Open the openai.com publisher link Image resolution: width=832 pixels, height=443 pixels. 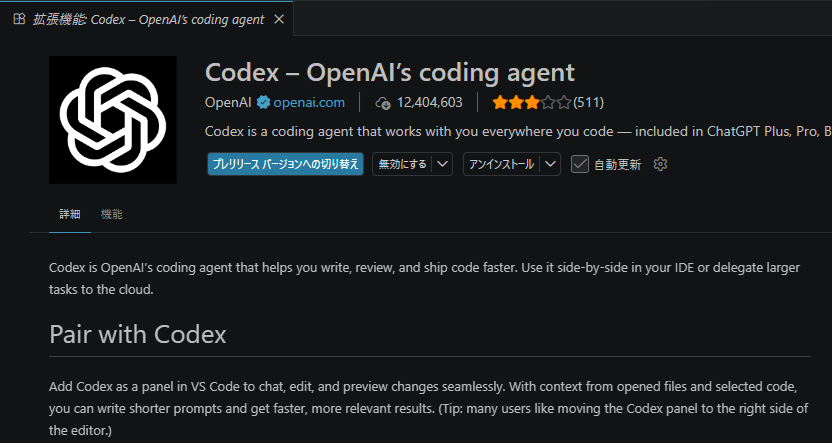click(309, 102)
